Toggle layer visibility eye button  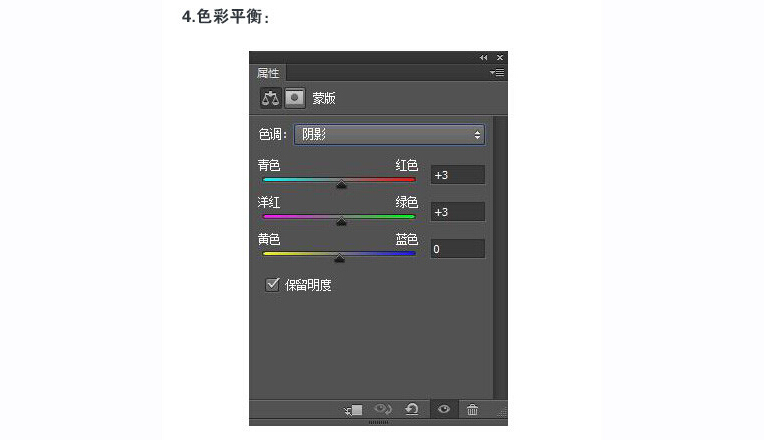[x=444, y=409]
